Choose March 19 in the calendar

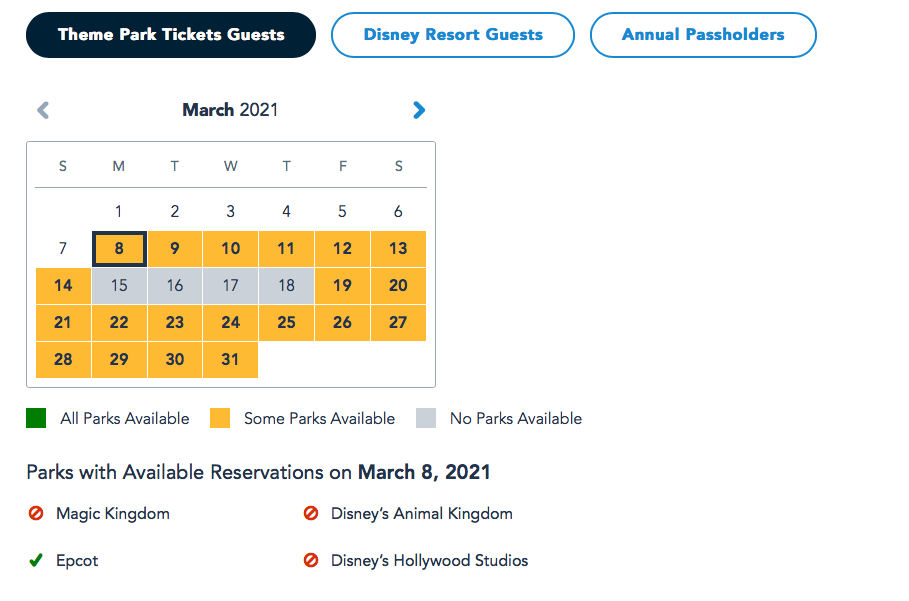point(342,286)
